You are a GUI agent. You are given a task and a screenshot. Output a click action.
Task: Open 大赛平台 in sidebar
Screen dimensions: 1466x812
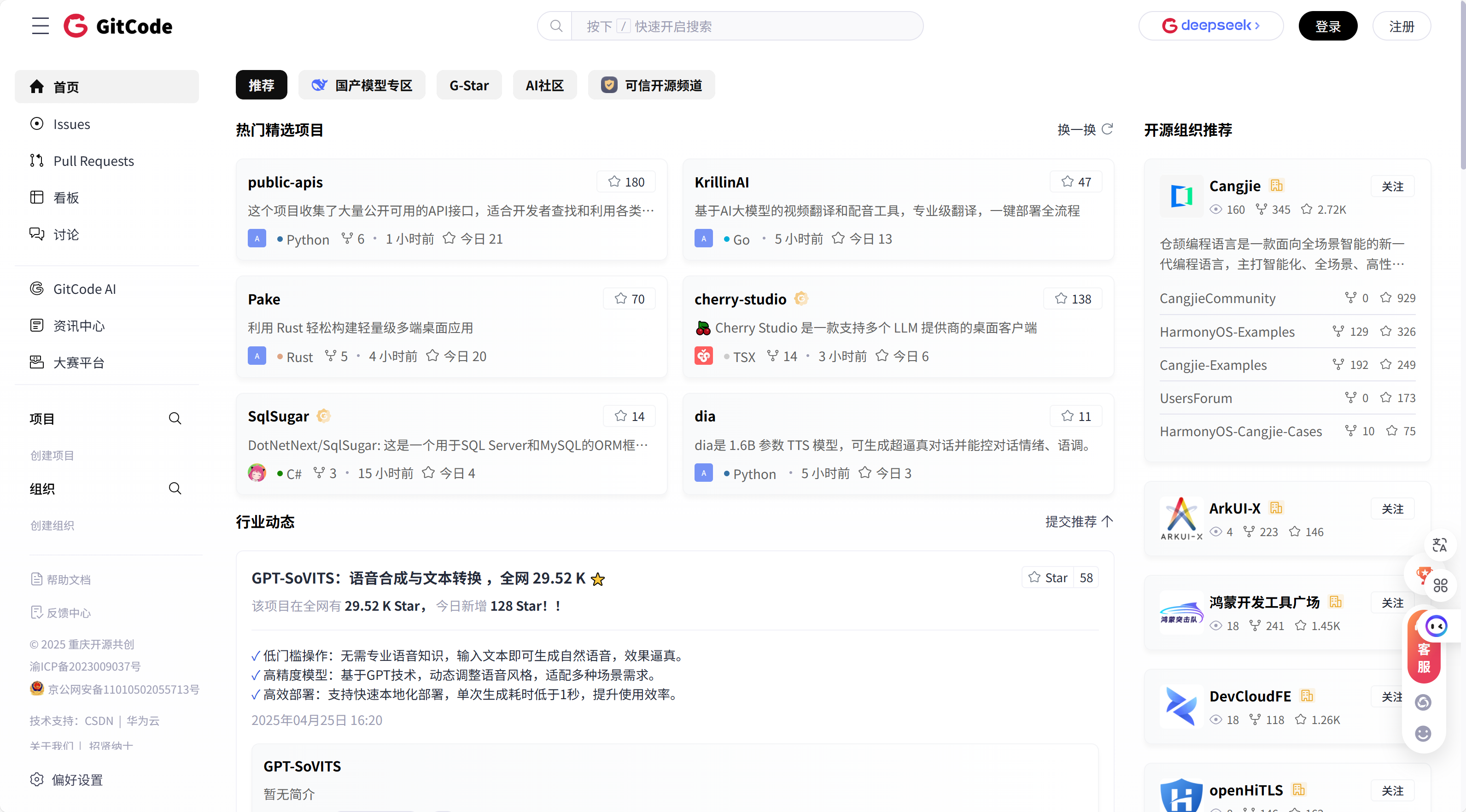pyautogui.click(x=107, y=362)
